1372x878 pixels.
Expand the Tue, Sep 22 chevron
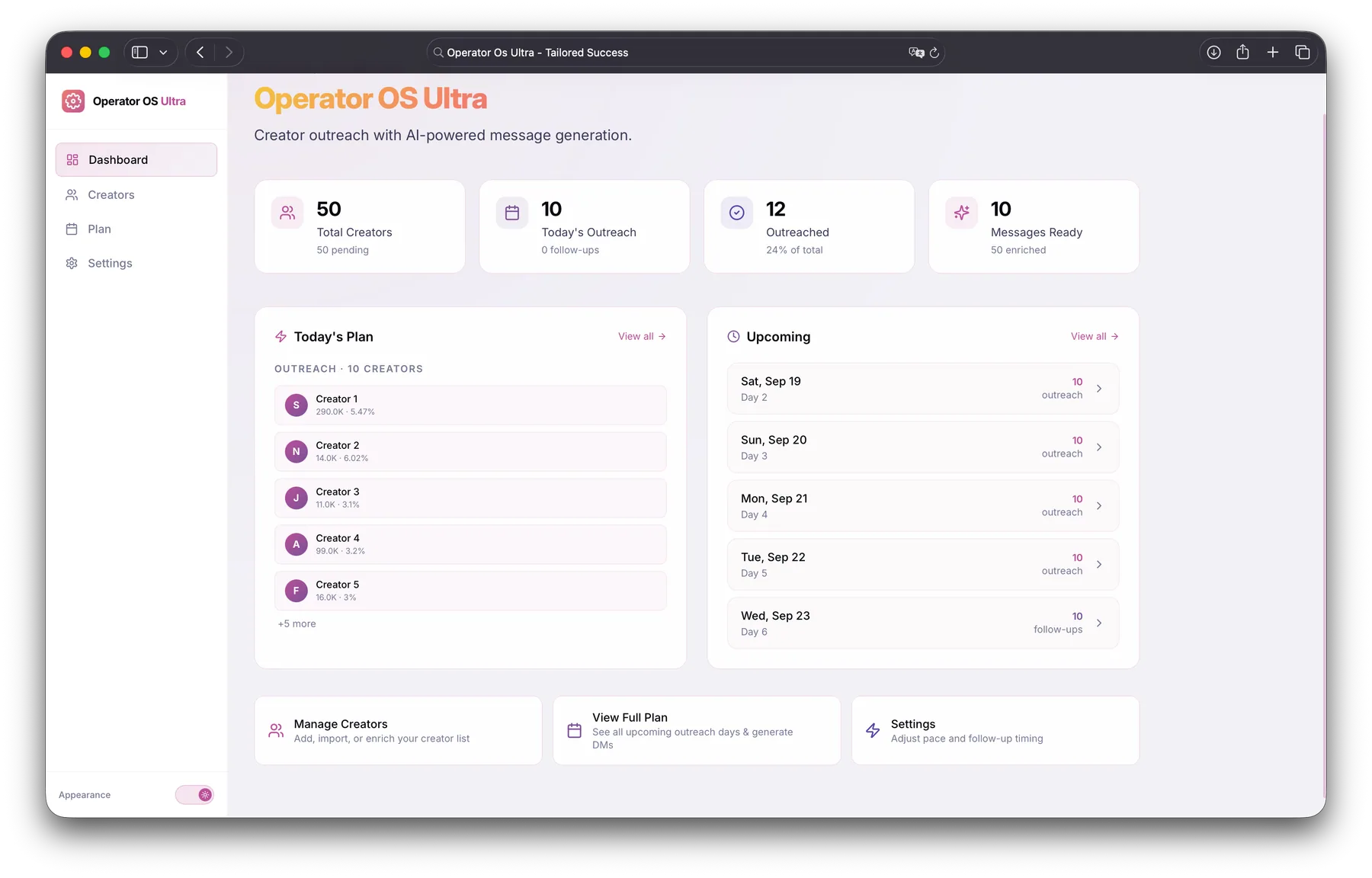pyautogui.click(x=1099, y=565)
